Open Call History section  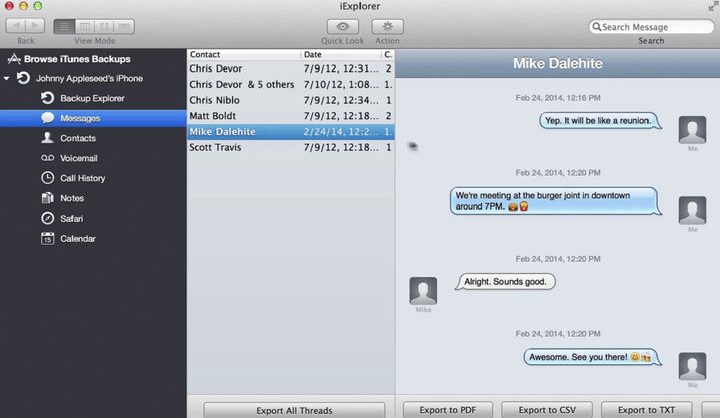[x=82, y=178]
